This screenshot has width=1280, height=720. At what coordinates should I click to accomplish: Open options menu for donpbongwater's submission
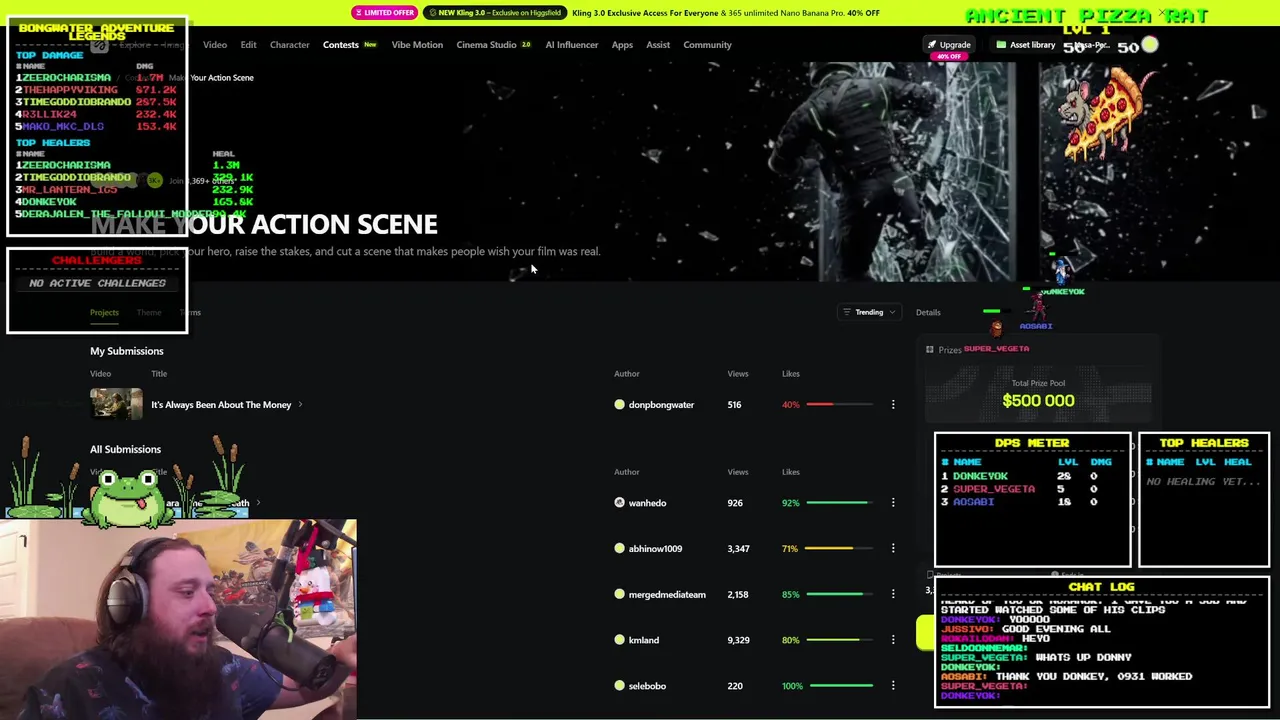[x=893, y=405]
